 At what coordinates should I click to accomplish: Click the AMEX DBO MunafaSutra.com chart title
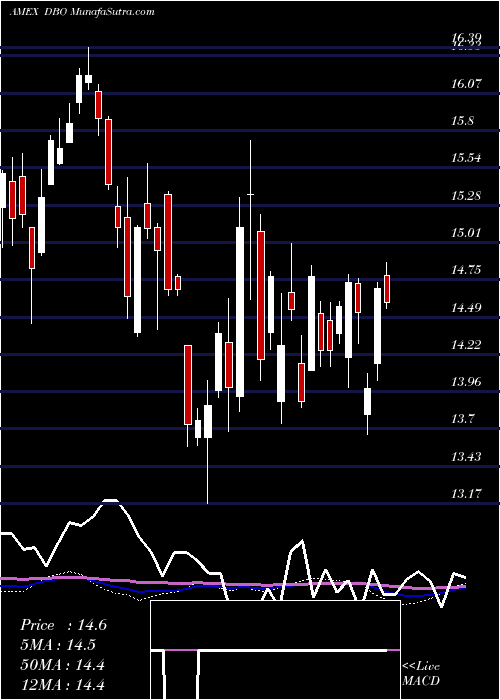point(82,12)
